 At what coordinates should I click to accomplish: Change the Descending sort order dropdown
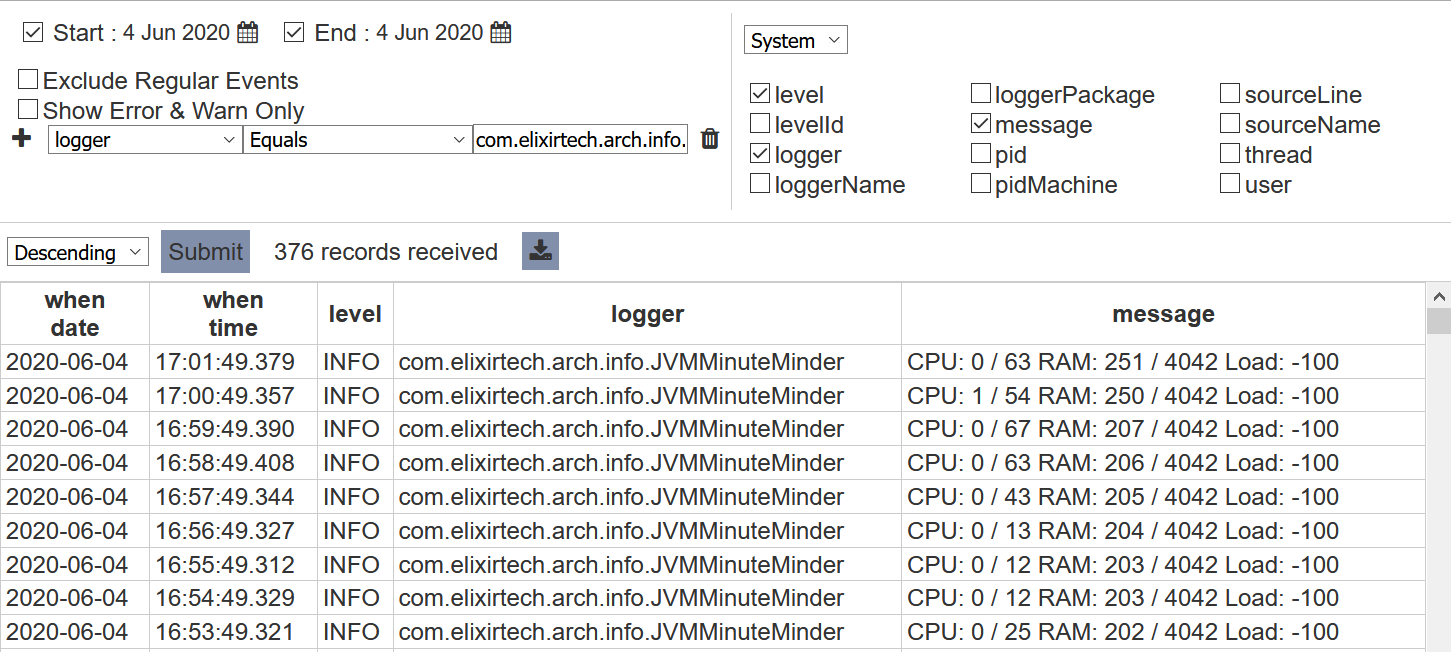(x=78, y=252)
